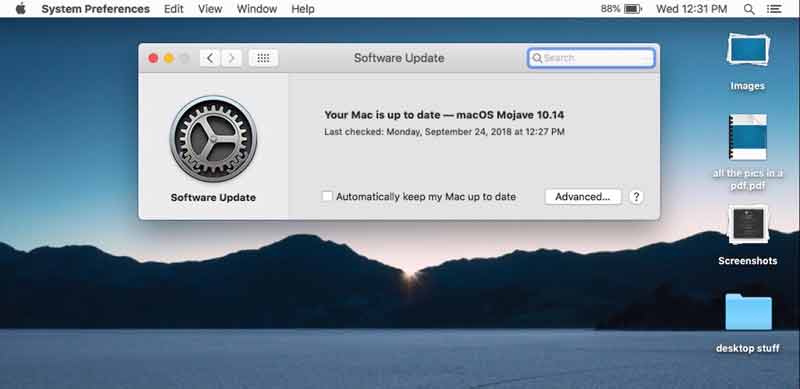The height and width of the screenshot is (389, 800).
Task: Open the Window menu
Action: point(257,9)
